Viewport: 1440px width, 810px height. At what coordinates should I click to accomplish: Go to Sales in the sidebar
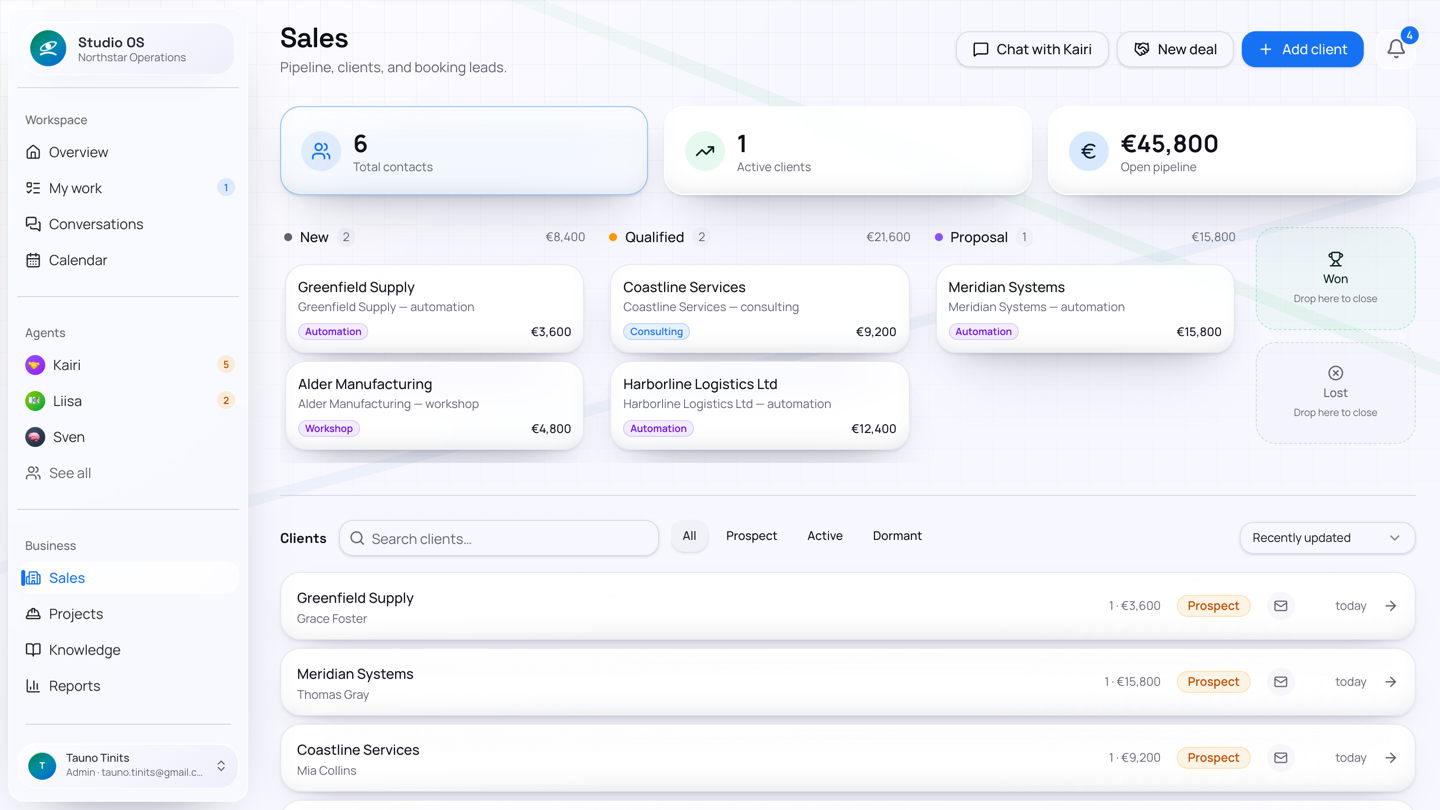tap(128, 578)
